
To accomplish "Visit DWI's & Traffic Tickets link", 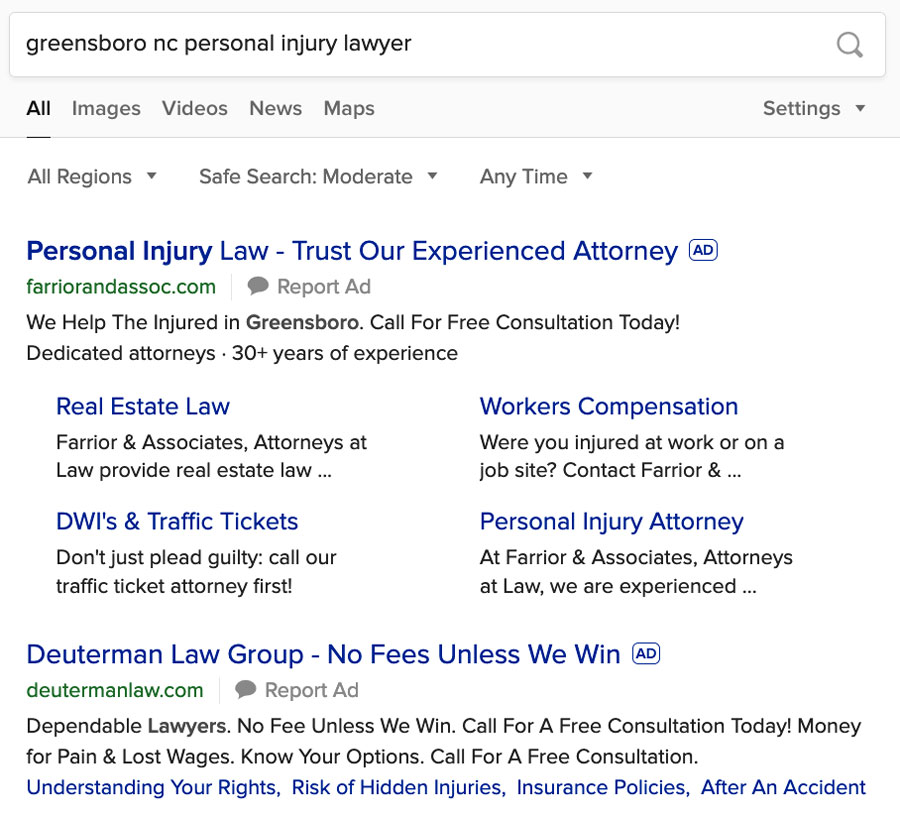I will click(177, 521).
